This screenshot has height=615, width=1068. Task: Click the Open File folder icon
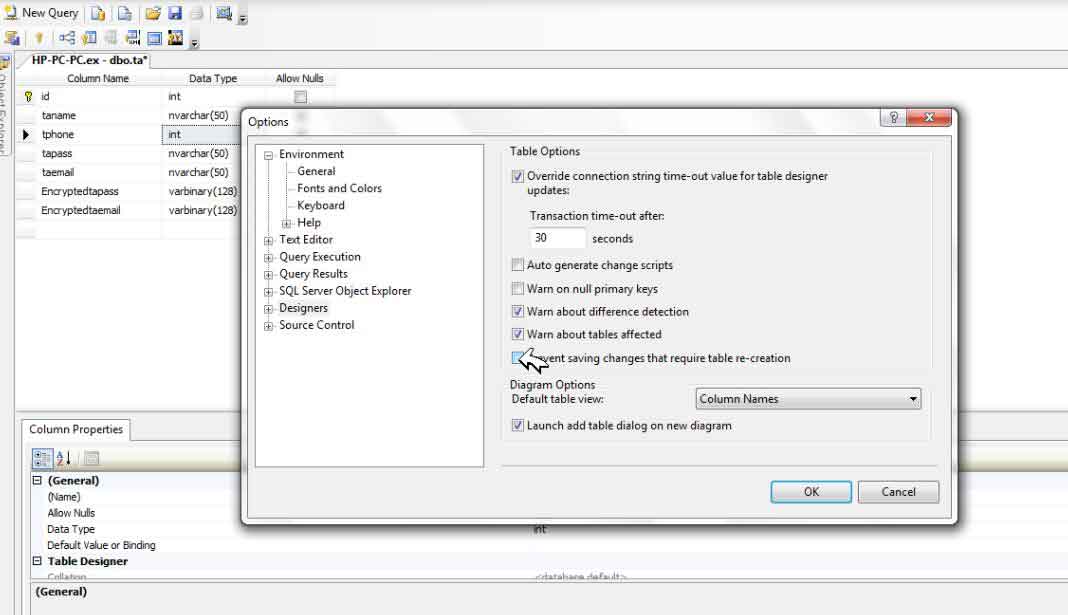pos(152,13)
